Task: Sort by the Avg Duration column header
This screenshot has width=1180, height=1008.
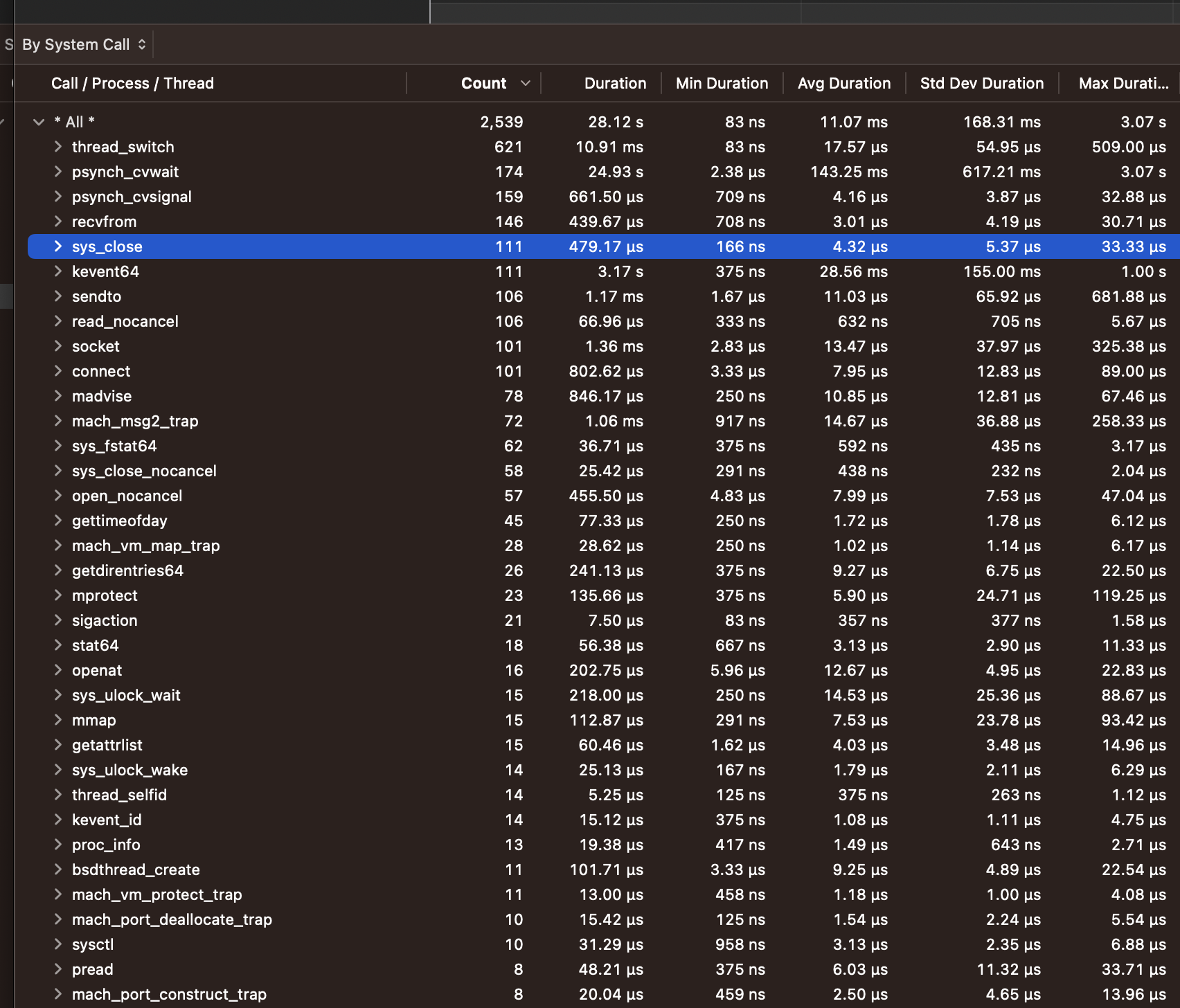Action: (x=844, y=83)
